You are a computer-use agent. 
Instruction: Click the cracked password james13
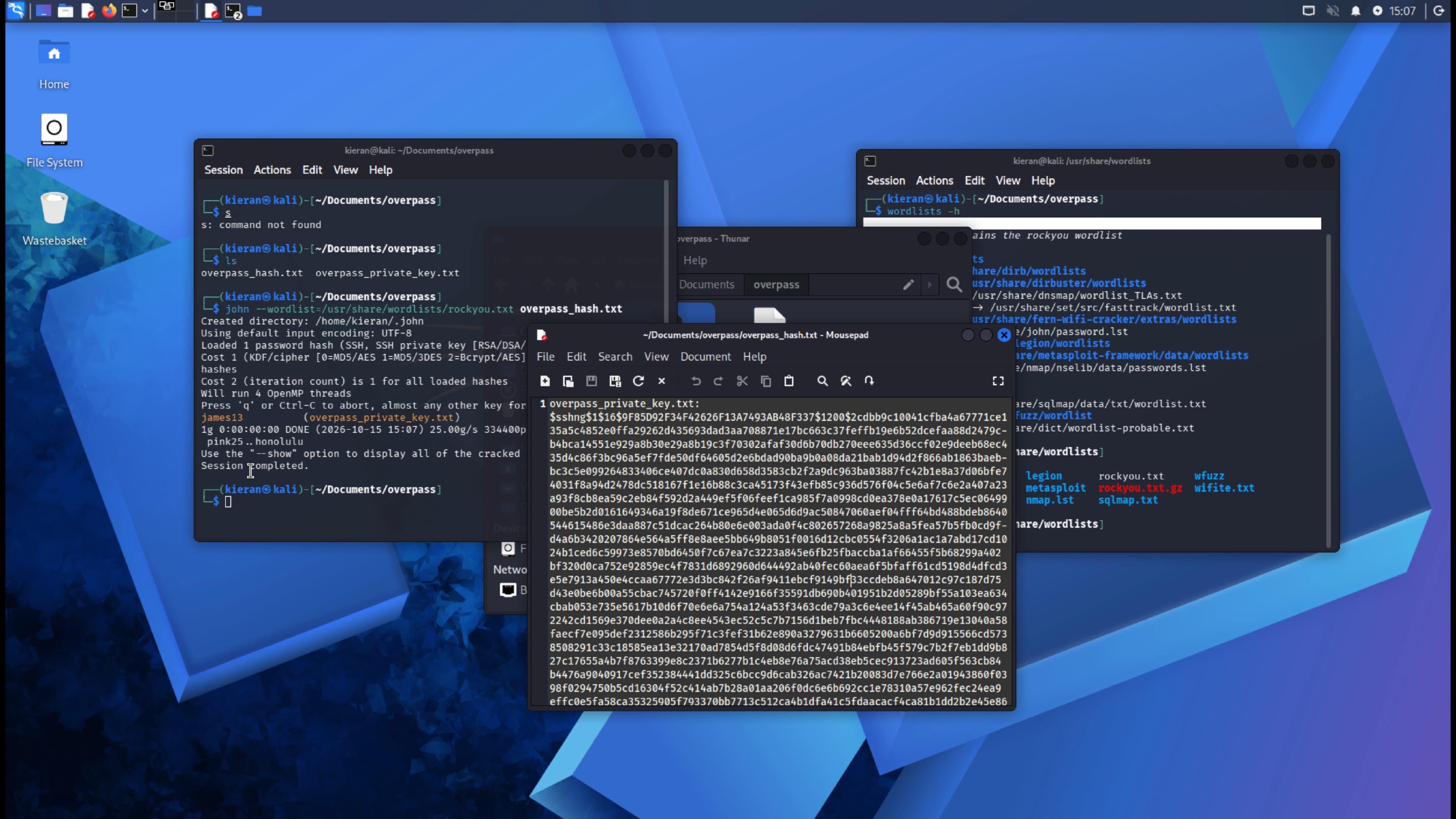pyautogui.click(x=221, y=418)
